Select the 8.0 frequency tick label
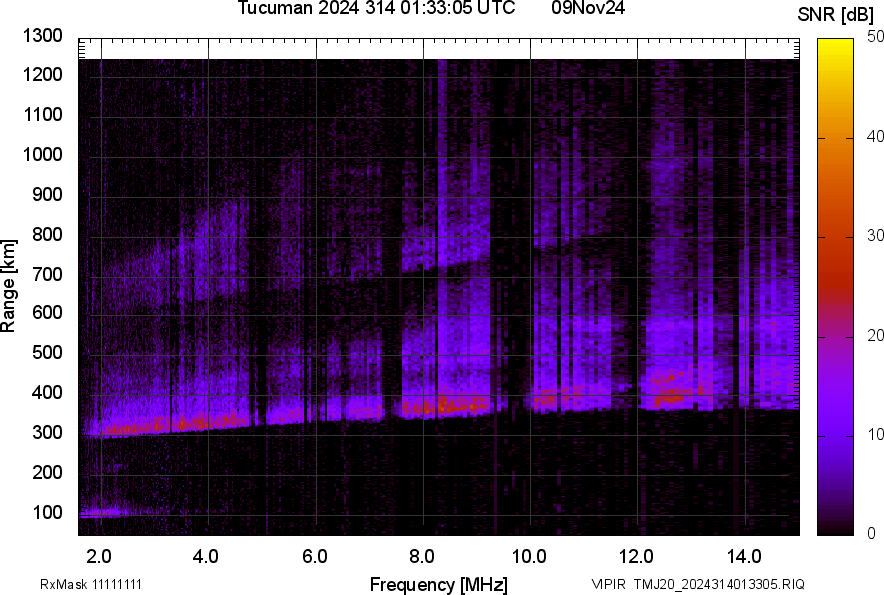Image resolution: width=884 pixels, height=595 pixels. click(x=421, y=555)
